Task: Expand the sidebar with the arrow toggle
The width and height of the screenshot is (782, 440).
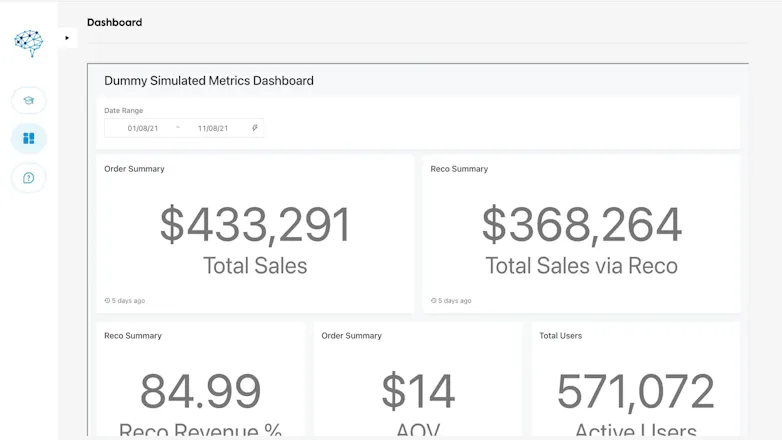Action: pyautogui.click(x=67, y=38)
